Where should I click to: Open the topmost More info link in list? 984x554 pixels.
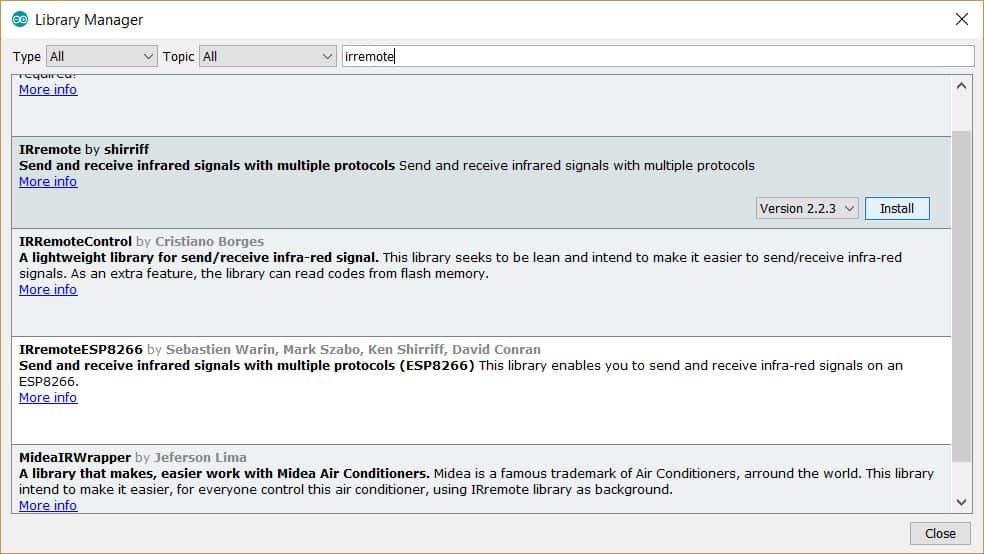[x=48, y=89]
